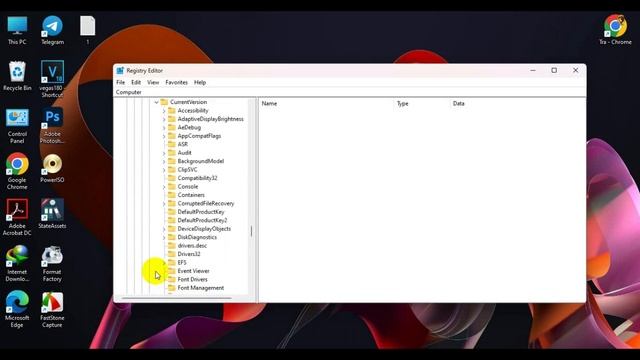Viewport: 640px width, 360px height.
Task: Expand the AppCompatFlags key
Action: [164, 136]
